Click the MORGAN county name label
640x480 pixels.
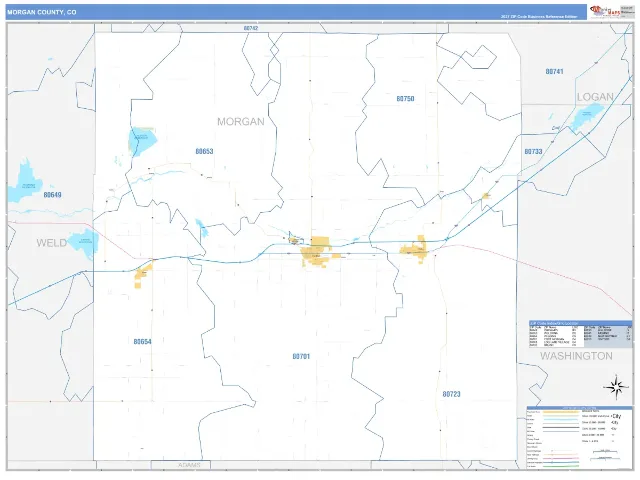pyautogui.click(x=241, y=122)
